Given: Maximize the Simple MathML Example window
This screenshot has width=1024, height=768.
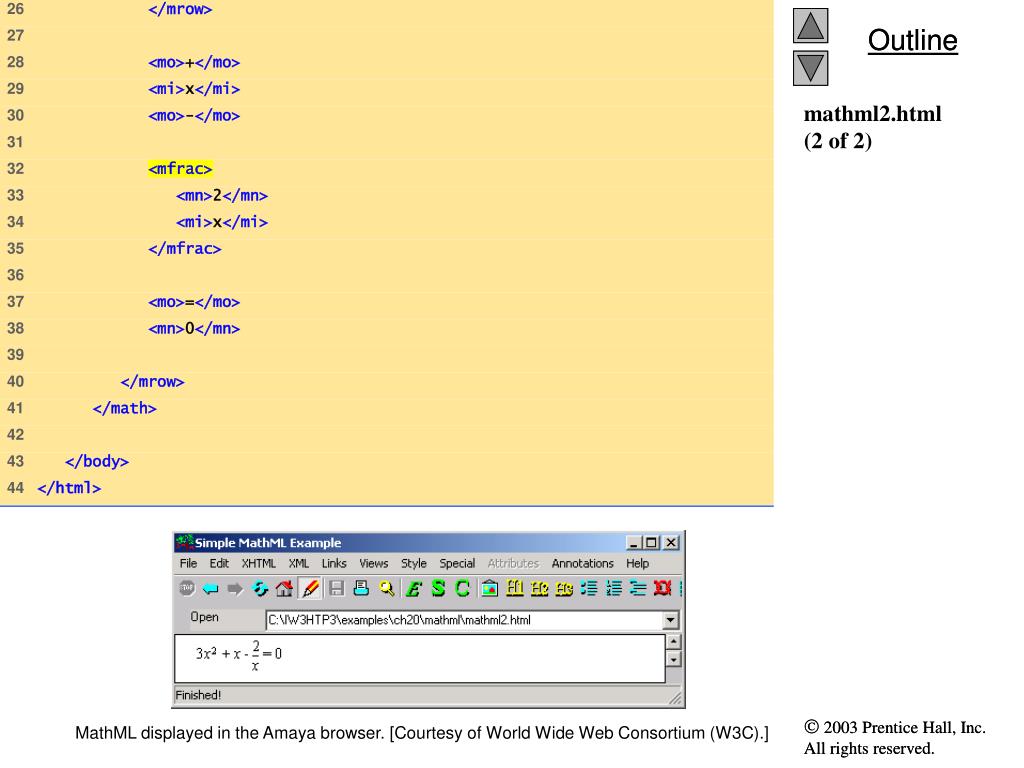Looking at the screenshot, I should (650, 543).
